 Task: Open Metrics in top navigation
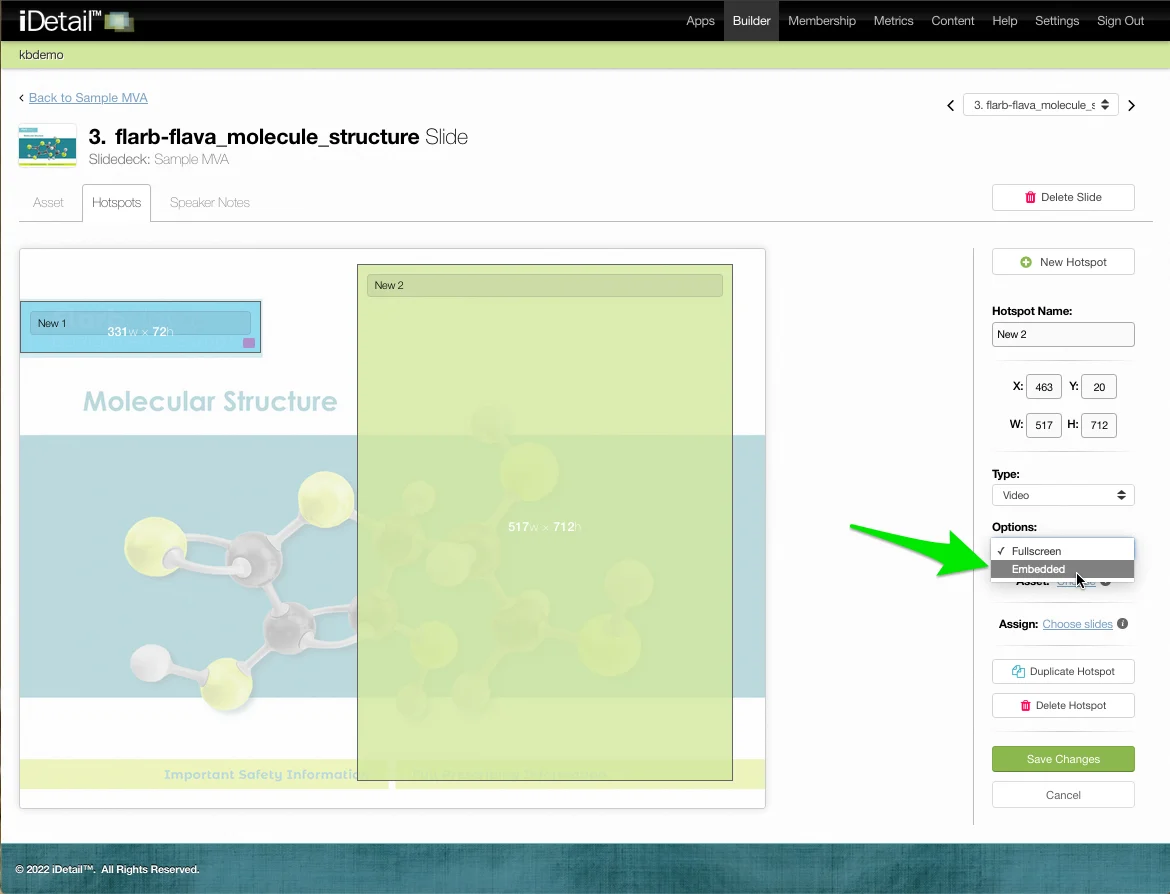[x=893, y=20]
